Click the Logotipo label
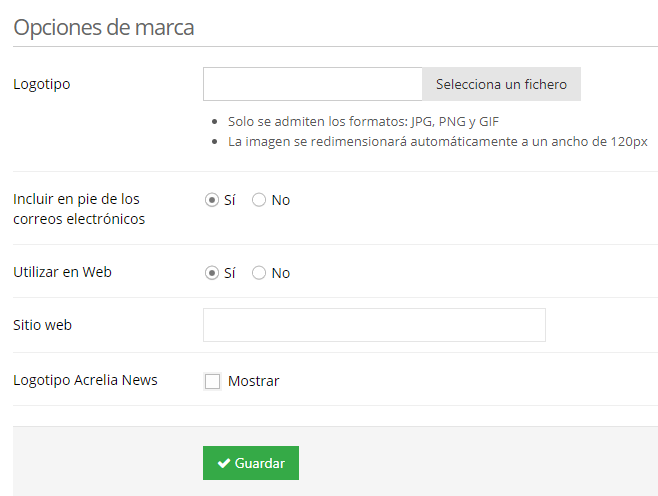This screenshot has width=658, height=496. [x=42, y=84]
